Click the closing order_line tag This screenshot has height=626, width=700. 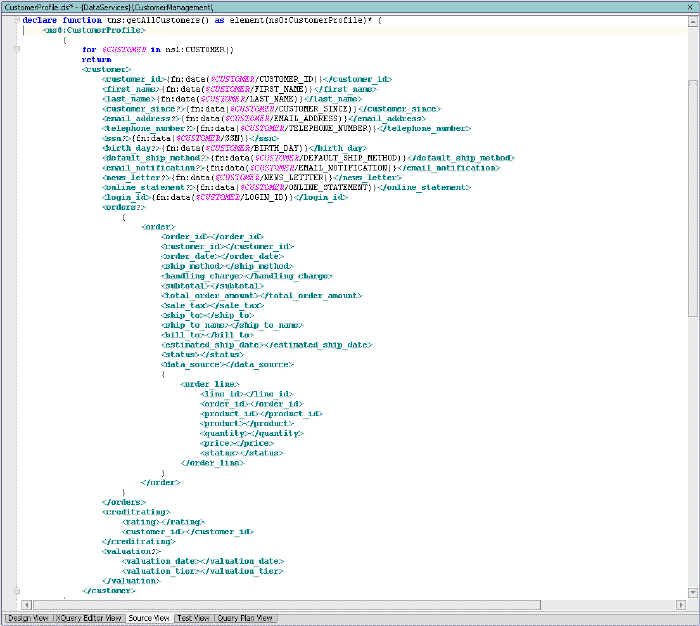[212, 463]
